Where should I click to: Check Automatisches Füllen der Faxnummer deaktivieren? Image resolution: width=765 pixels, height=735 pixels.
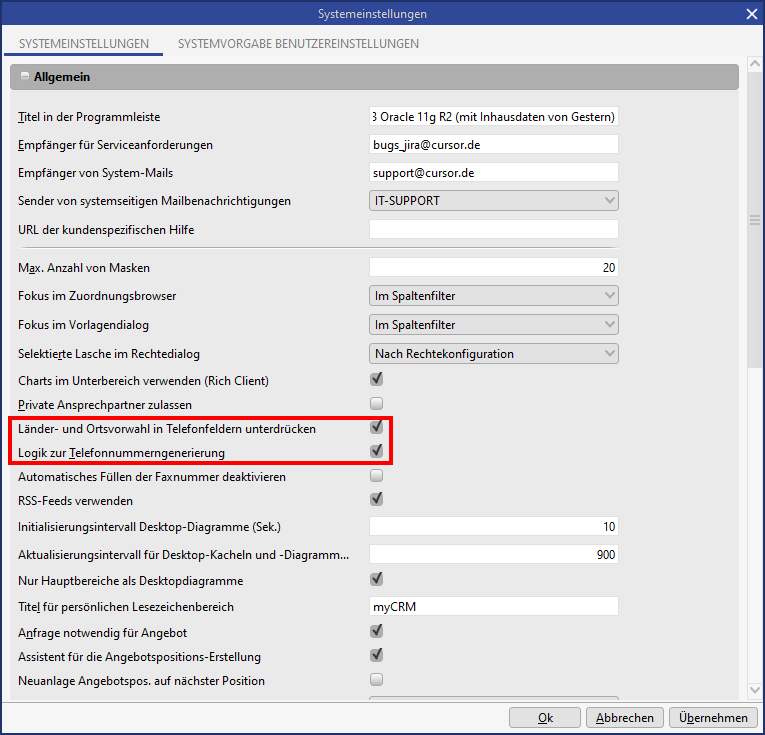tap(377, 476)
